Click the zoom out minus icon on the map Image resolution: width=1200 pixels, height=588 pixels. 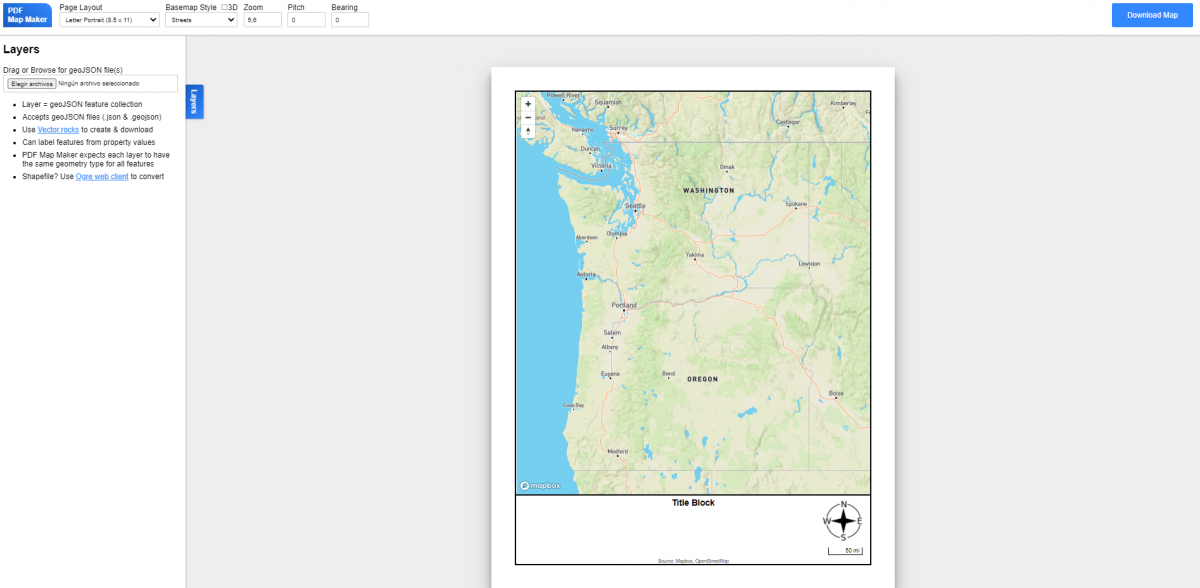click(x=527, y=117)
